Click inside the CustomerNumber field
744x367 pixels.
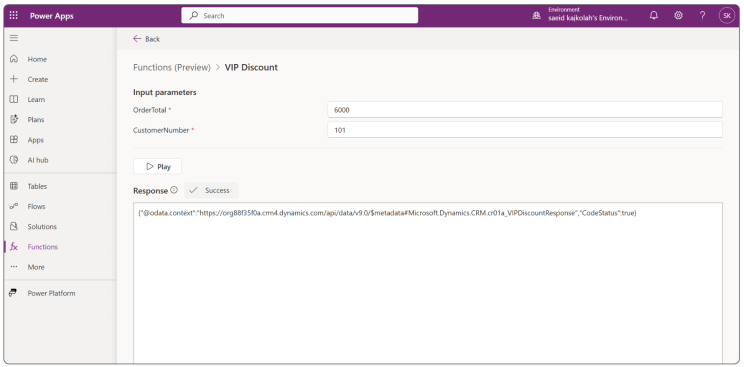coord(525,130)
